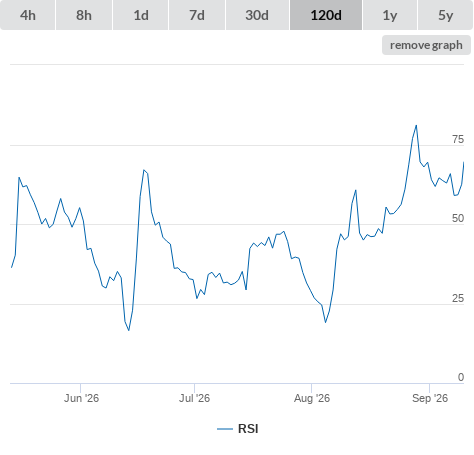Switch to the 4h time range tab

click(28, 15)
